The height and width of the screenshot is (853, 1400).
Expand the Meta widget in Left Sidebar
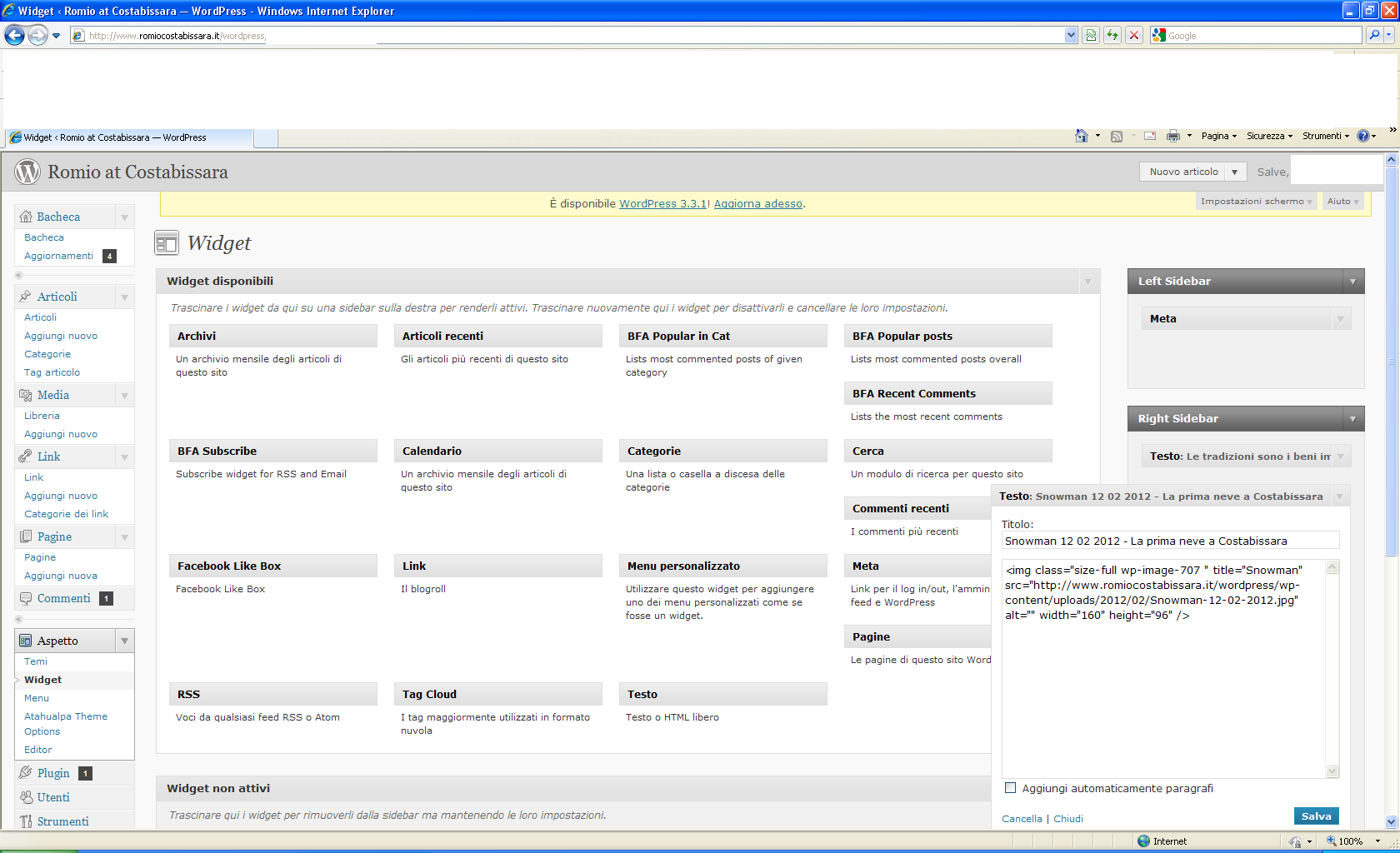1341,319
